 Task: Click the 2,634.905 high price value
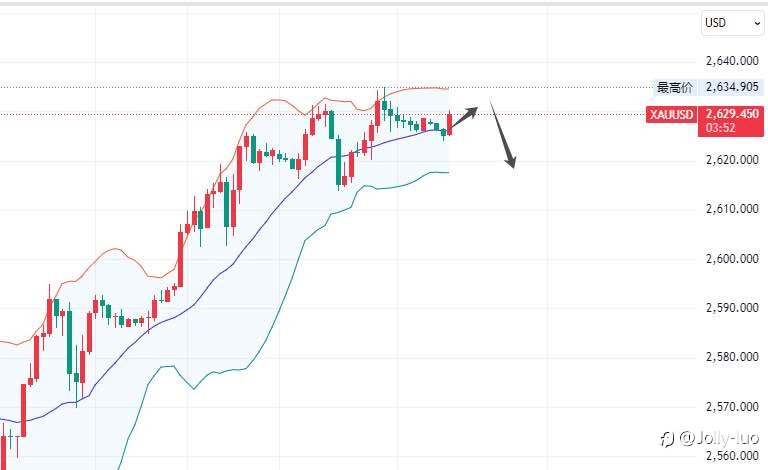(x=732, y=87)
